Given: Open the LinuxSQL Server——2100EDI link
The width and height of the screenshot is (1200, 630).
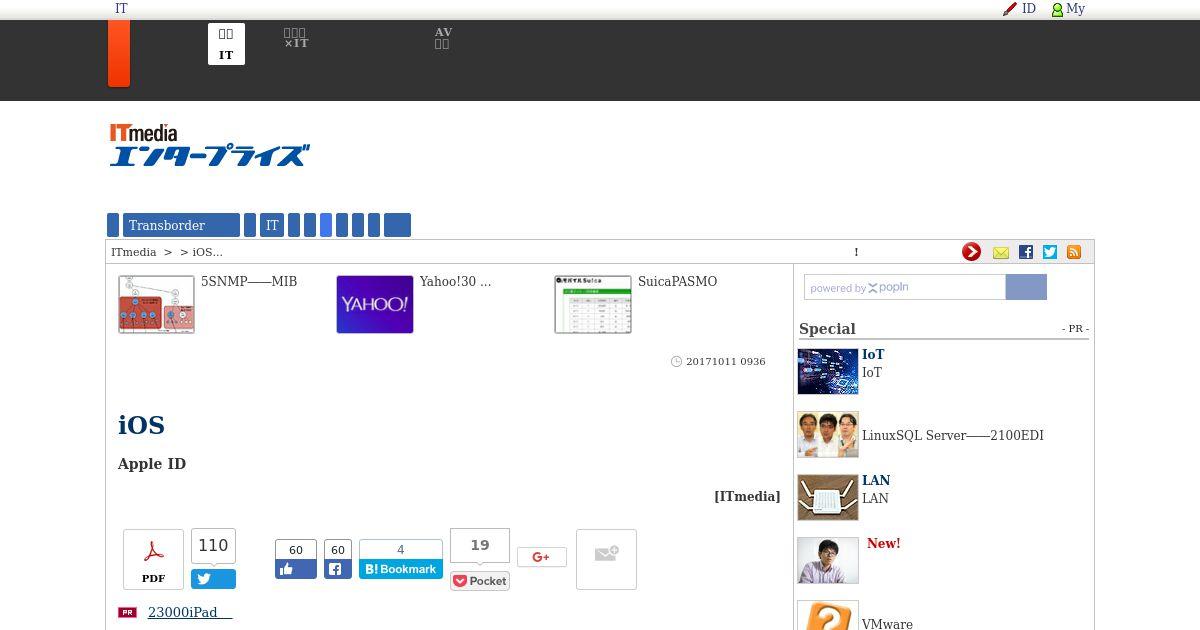Looking at the screenshot, I should (x=953, y=436).
